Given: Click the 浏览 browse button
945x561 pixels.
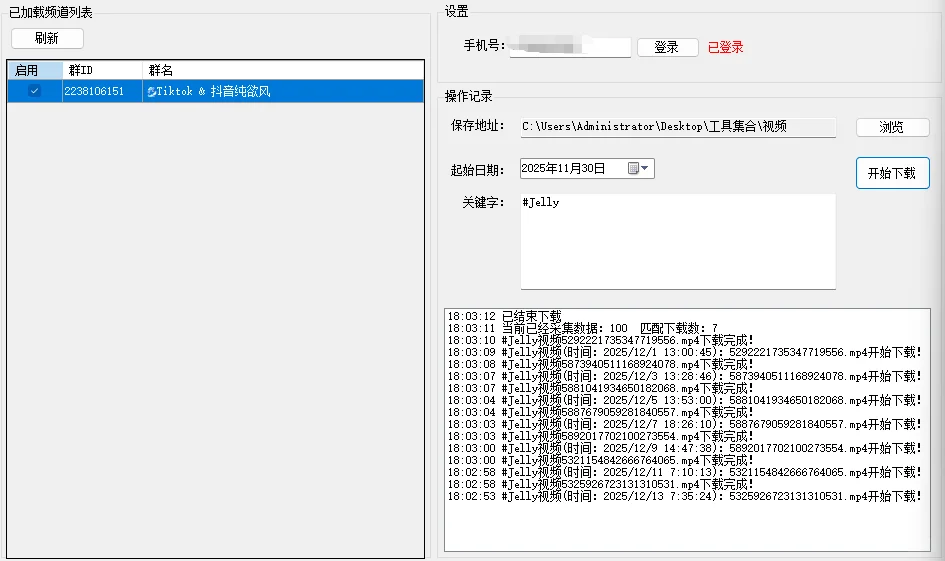Looking at the screenshot, I should pos(892,127).
